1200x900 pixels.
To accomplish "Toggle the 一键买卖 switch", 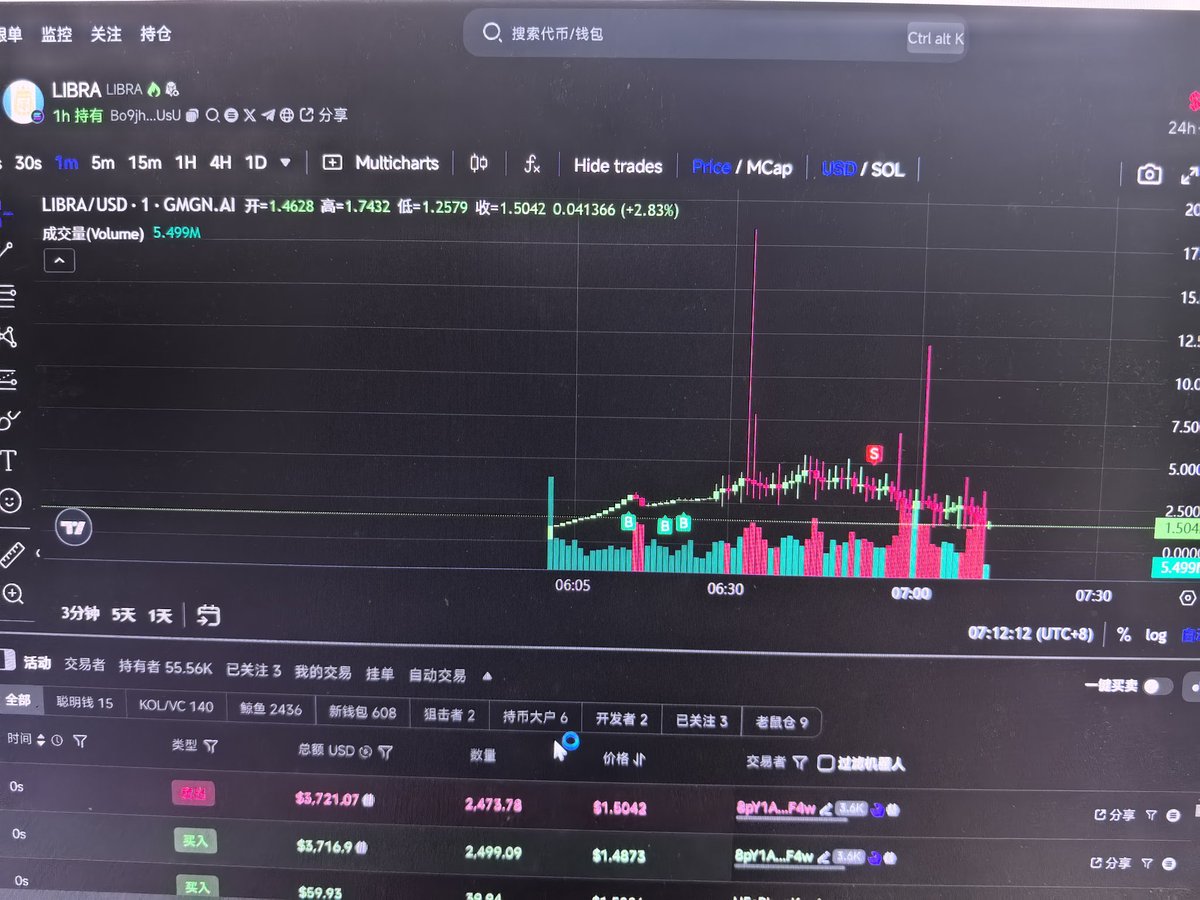I will [1157, 686].
